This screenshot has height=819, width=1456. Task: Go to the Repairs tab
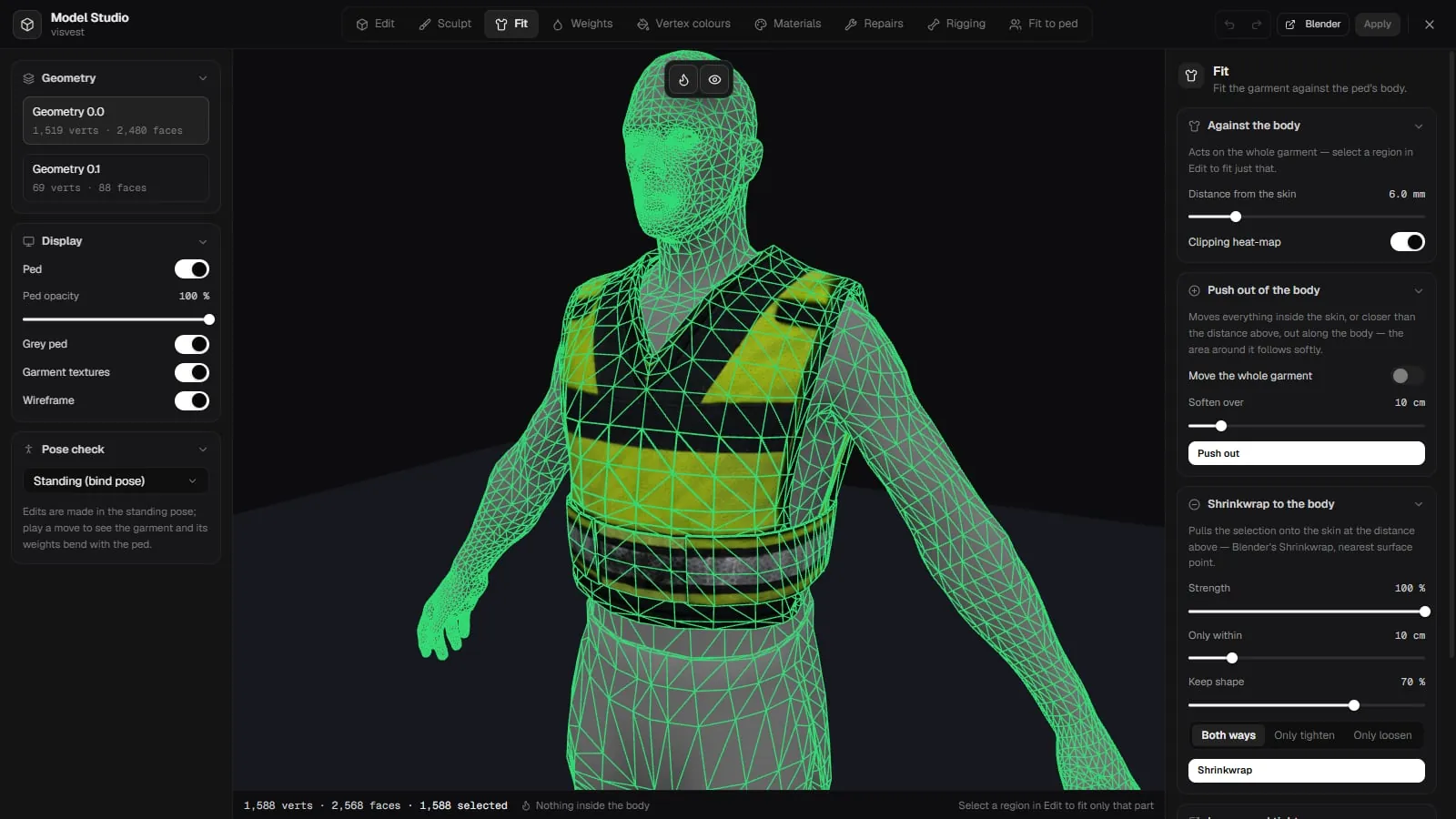874,24
